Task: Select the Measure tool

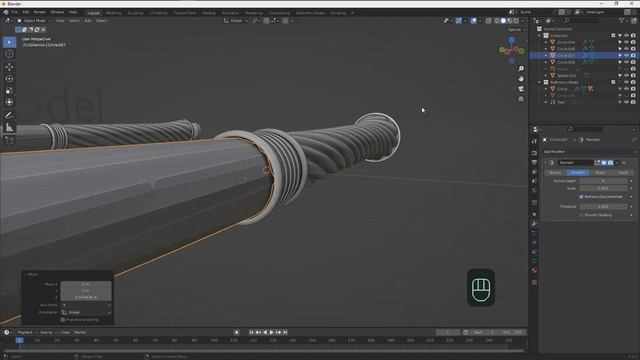Action: 9,127
